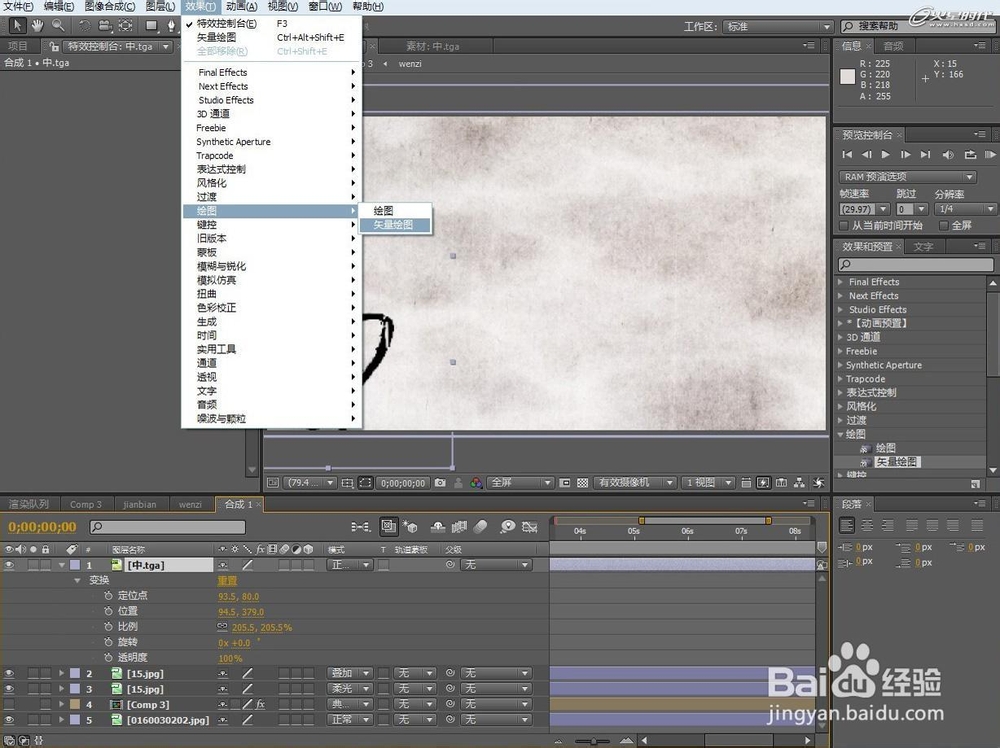The width and height of the screenshot is (1000, 748).
Task: Toggle region of interest button
Action: [365, 483]
